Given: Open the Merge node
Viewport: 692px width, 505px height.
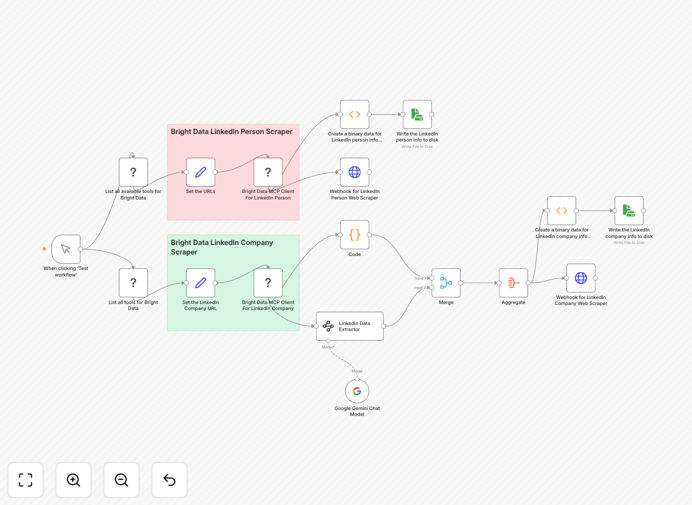Looking at the screenshot, I should (446, 283).
